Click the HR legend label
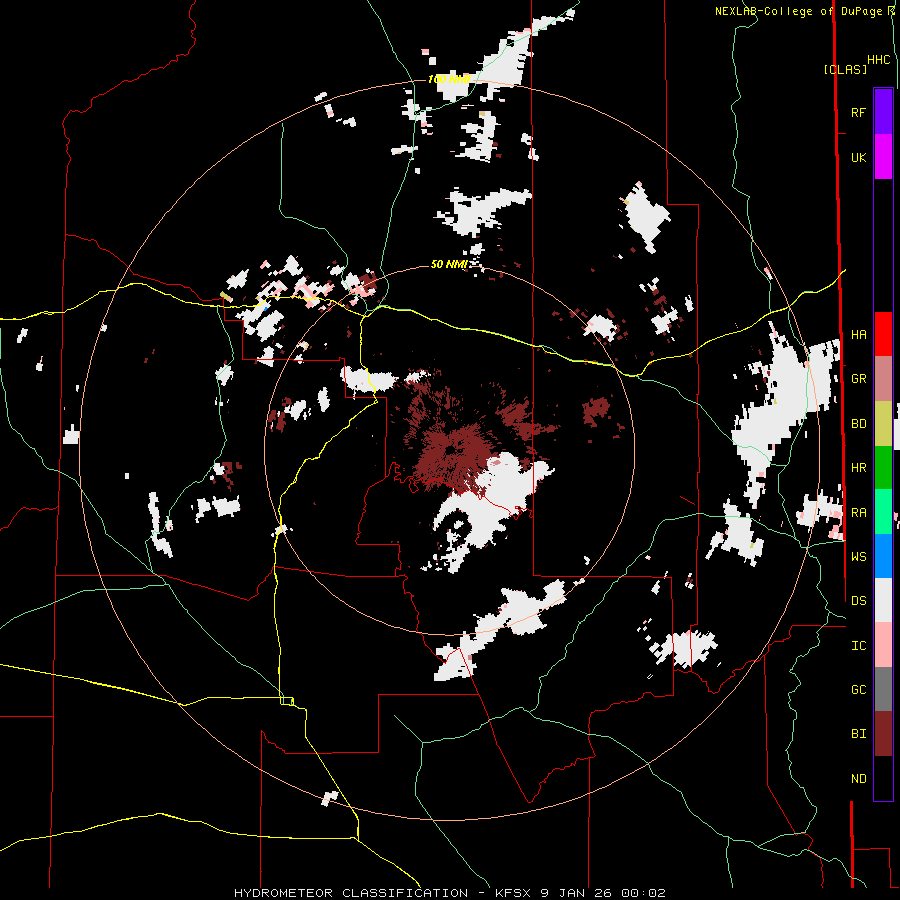This screenshot has width=900, height=900. (858, 468)
